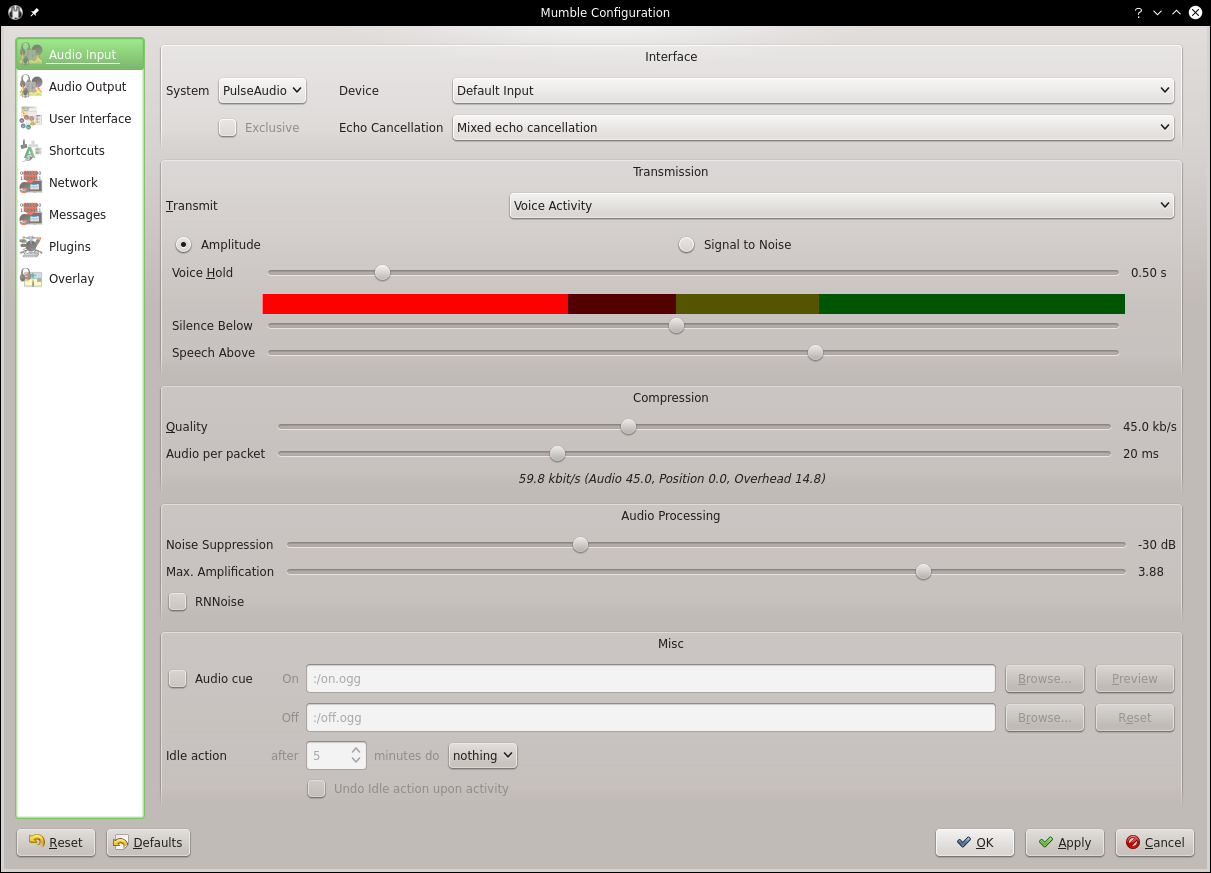Click the '59.8 kbit/s' bandwidth summary text

tap(672, 479)
